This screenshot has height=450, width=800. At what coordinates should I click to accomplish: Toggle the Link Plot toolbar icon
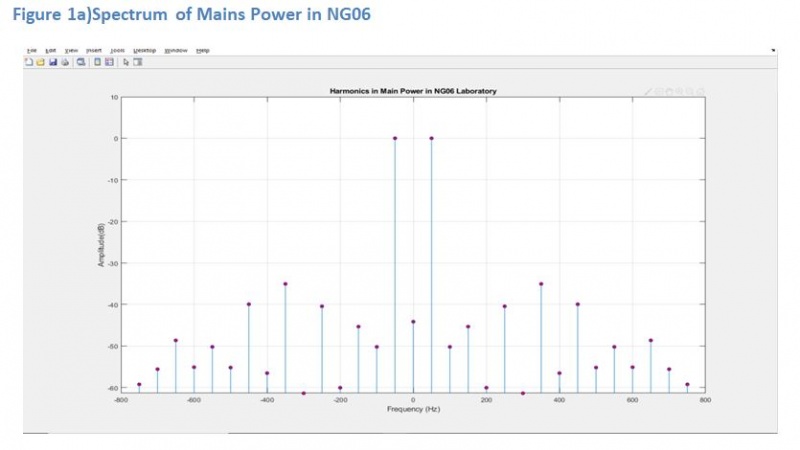81,62
